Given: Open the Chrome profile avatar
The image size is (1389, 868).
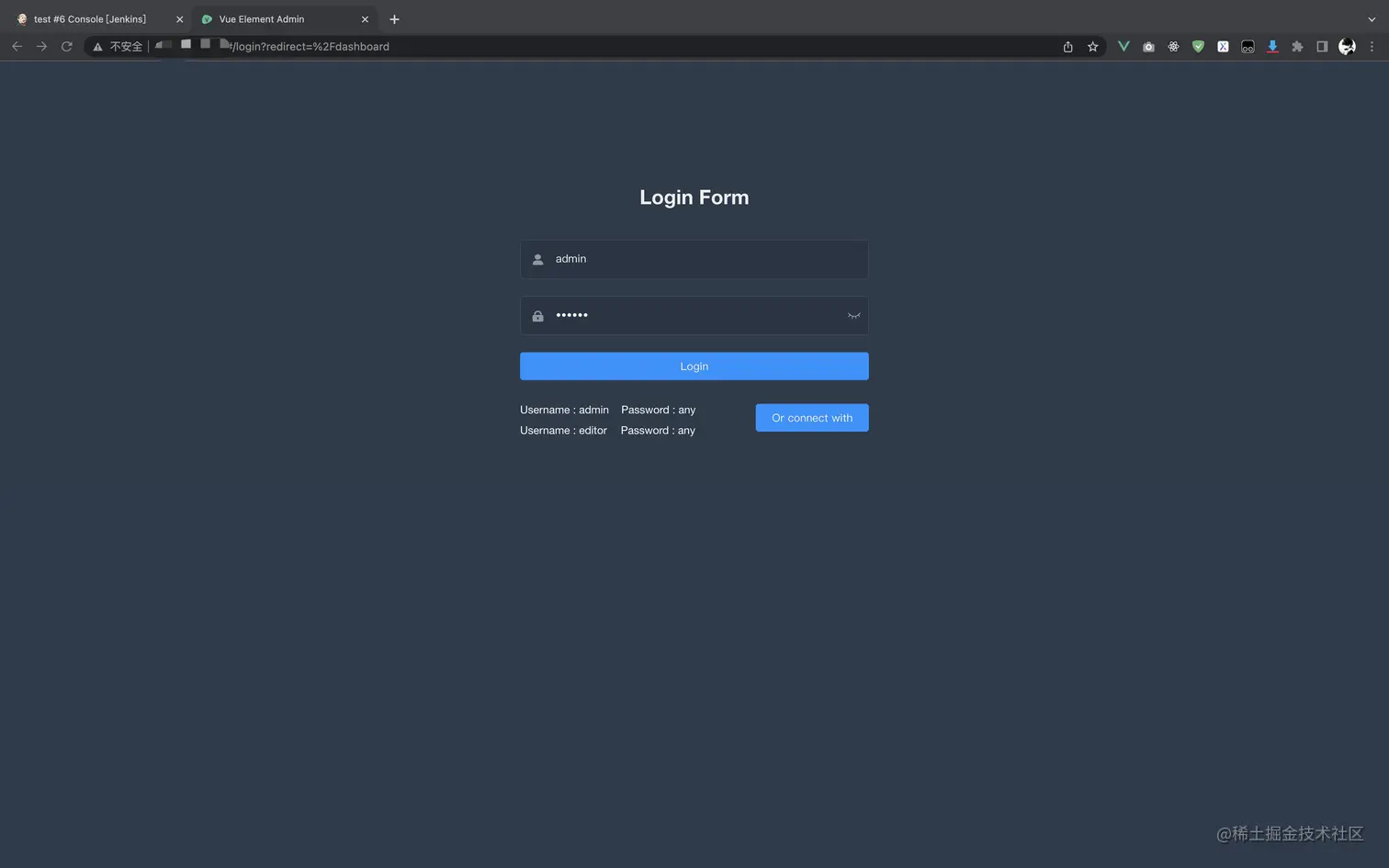Looking at the screenshot, I should click(1347, 47).
